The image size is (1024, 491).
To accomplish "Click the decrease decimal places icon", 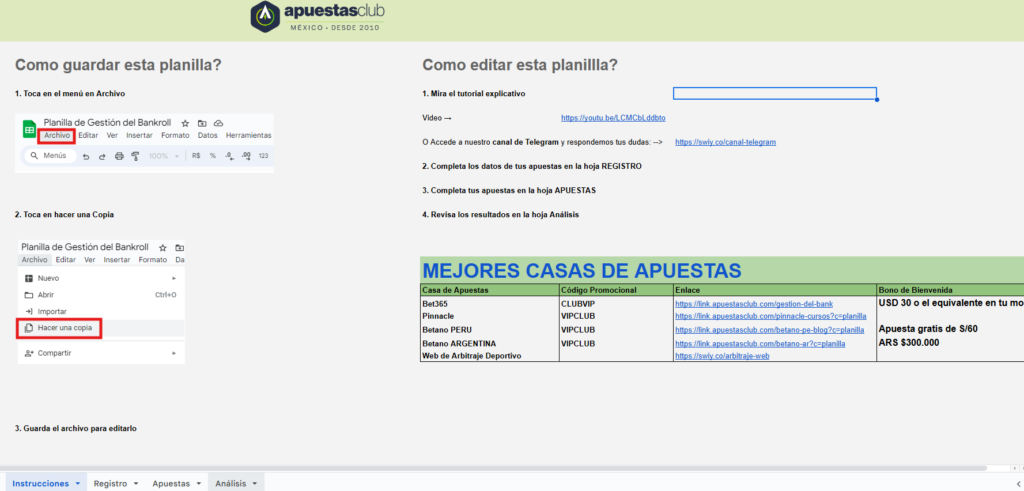I will click(x=229, y=156).
